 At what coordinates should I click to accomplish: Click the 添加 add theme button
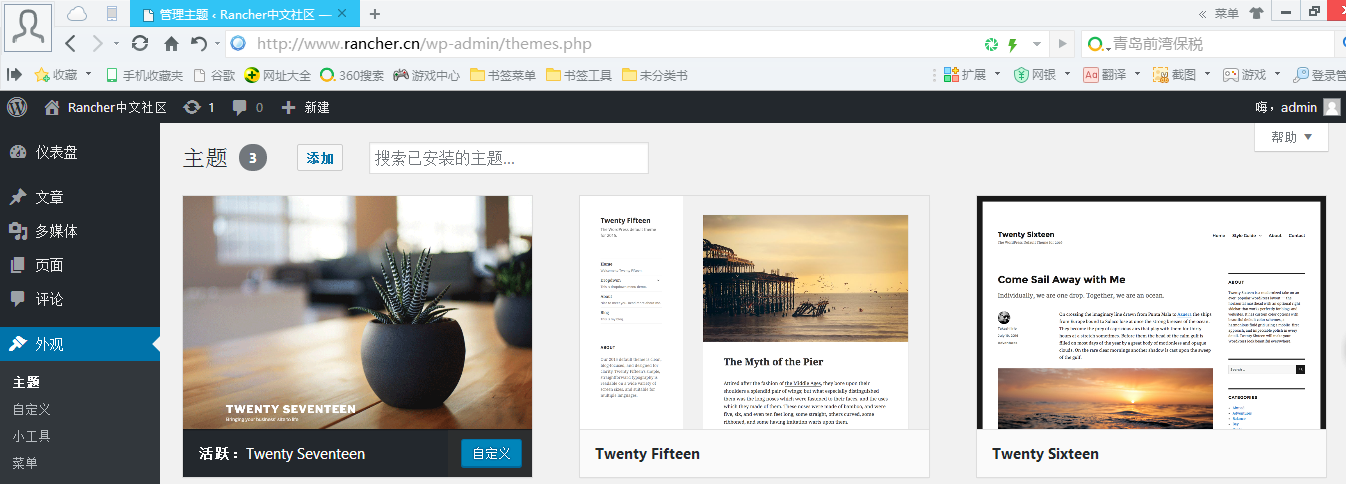[320, 158]
